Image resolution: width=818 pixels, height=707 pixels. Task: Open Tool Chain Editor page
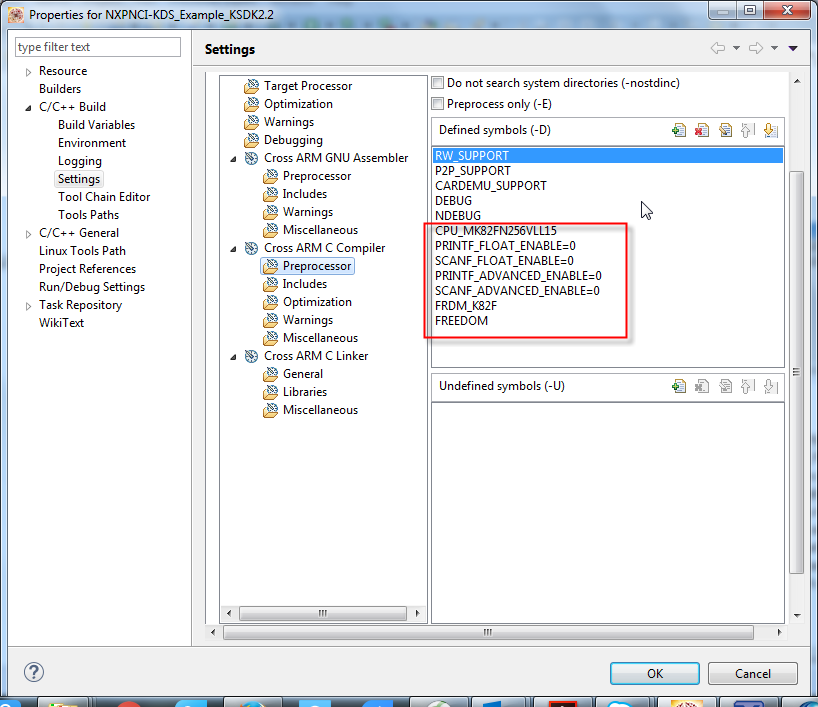coord(104,197)
